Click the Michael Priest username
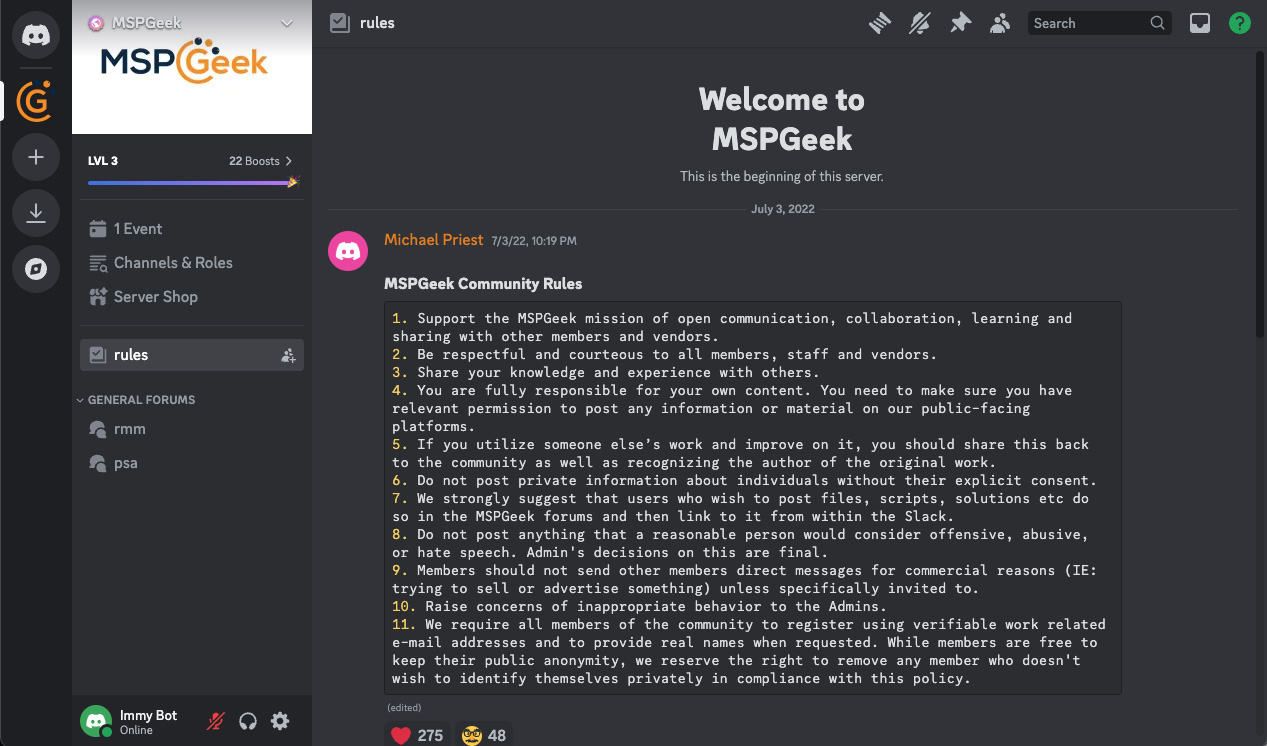Image resolution: width=1267 pixels, height=746 pixels. pyautogui.click(x=434, y=240)
